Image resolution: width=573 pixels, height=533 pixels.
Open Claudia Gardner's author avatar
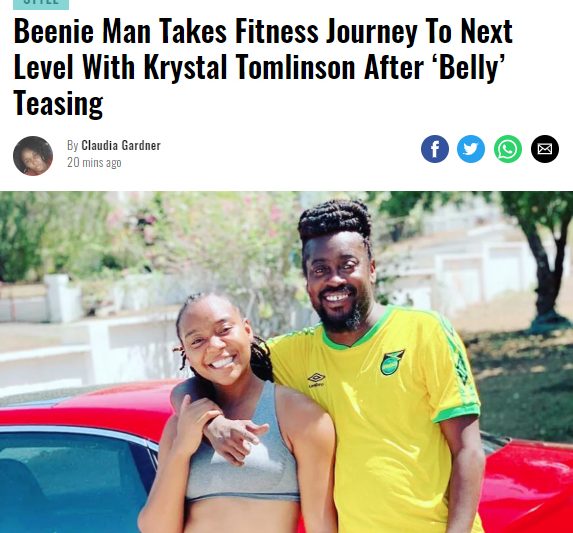click(x=33, y=156)
